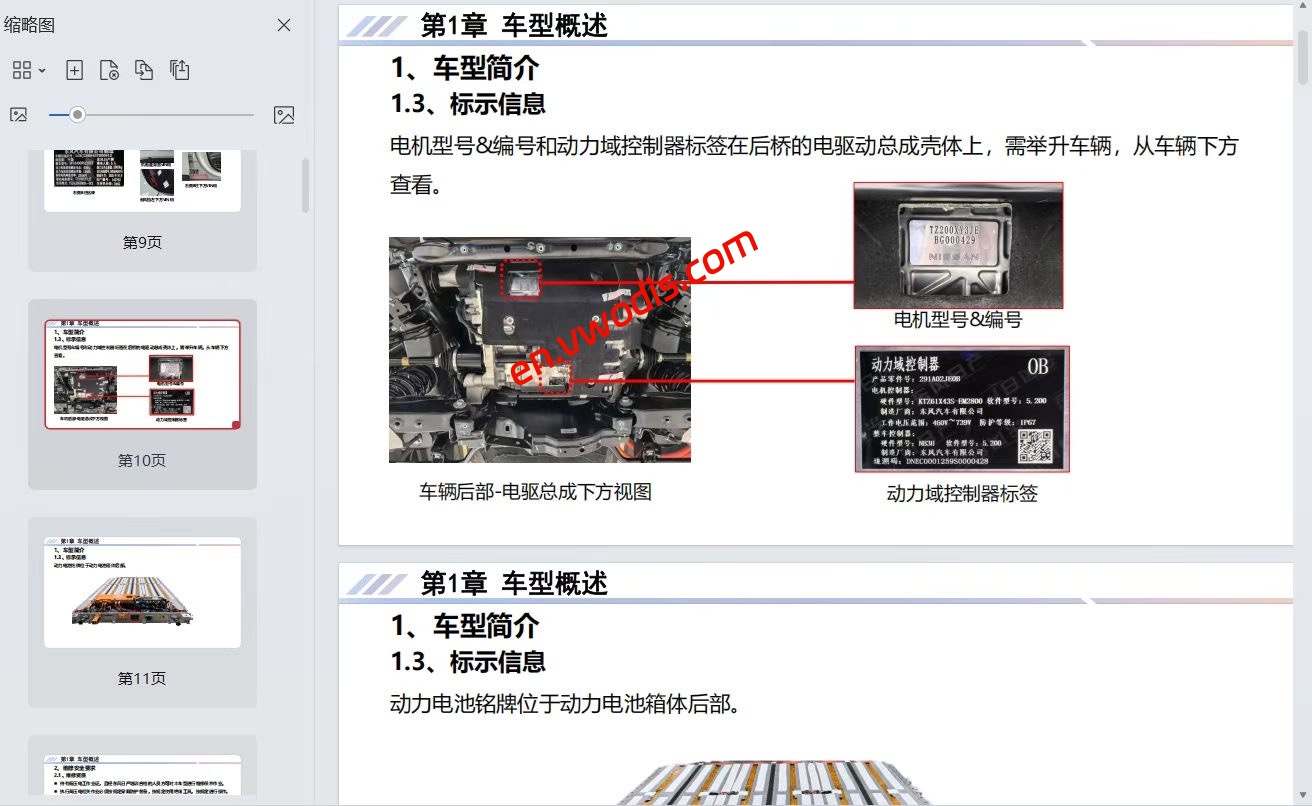This screenshot has height=806, width=1312.
Task: Click the replace page icon
Action: point(145,70)
